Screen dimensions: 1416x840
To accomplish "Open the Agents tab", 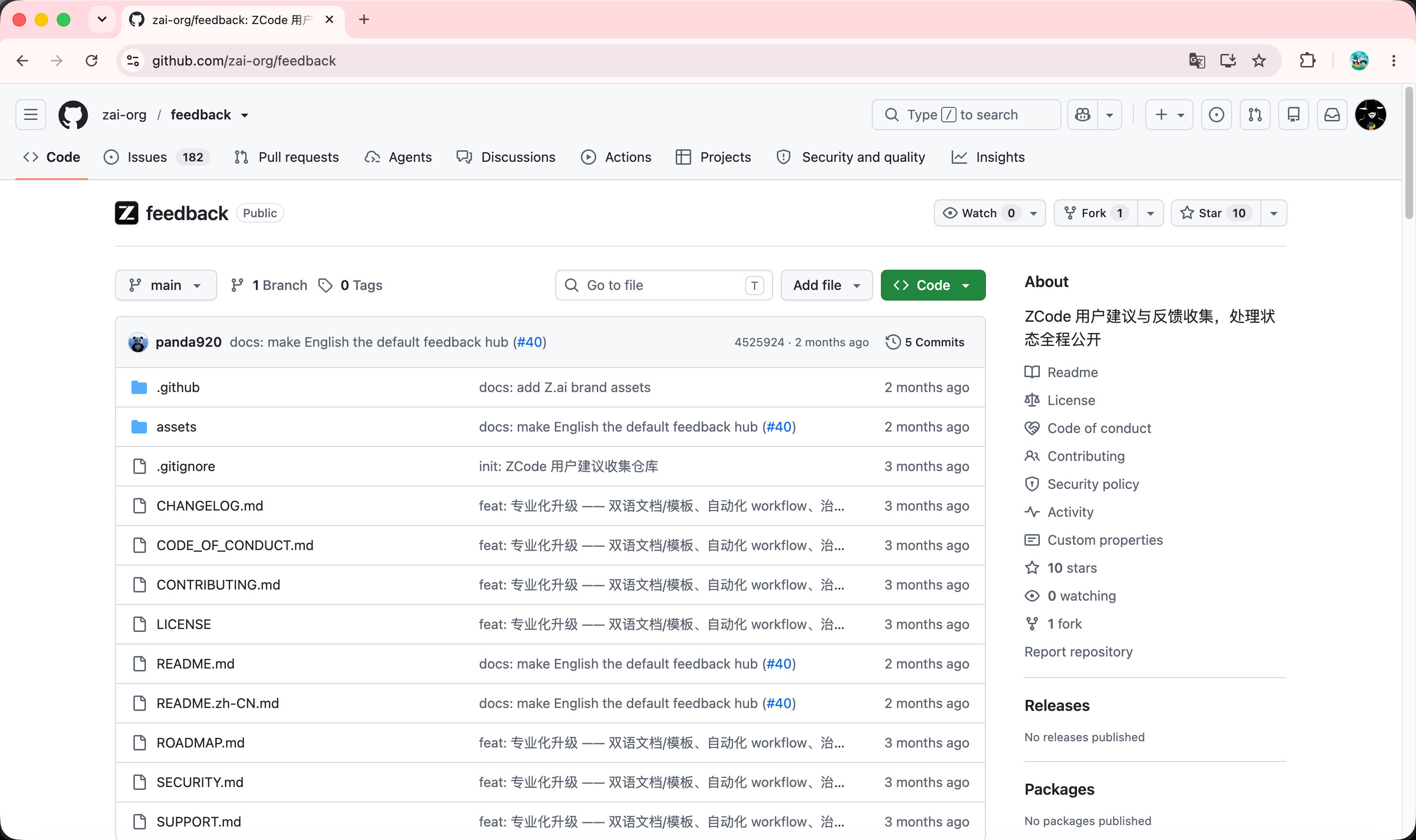I will click(x=398, y=157).
